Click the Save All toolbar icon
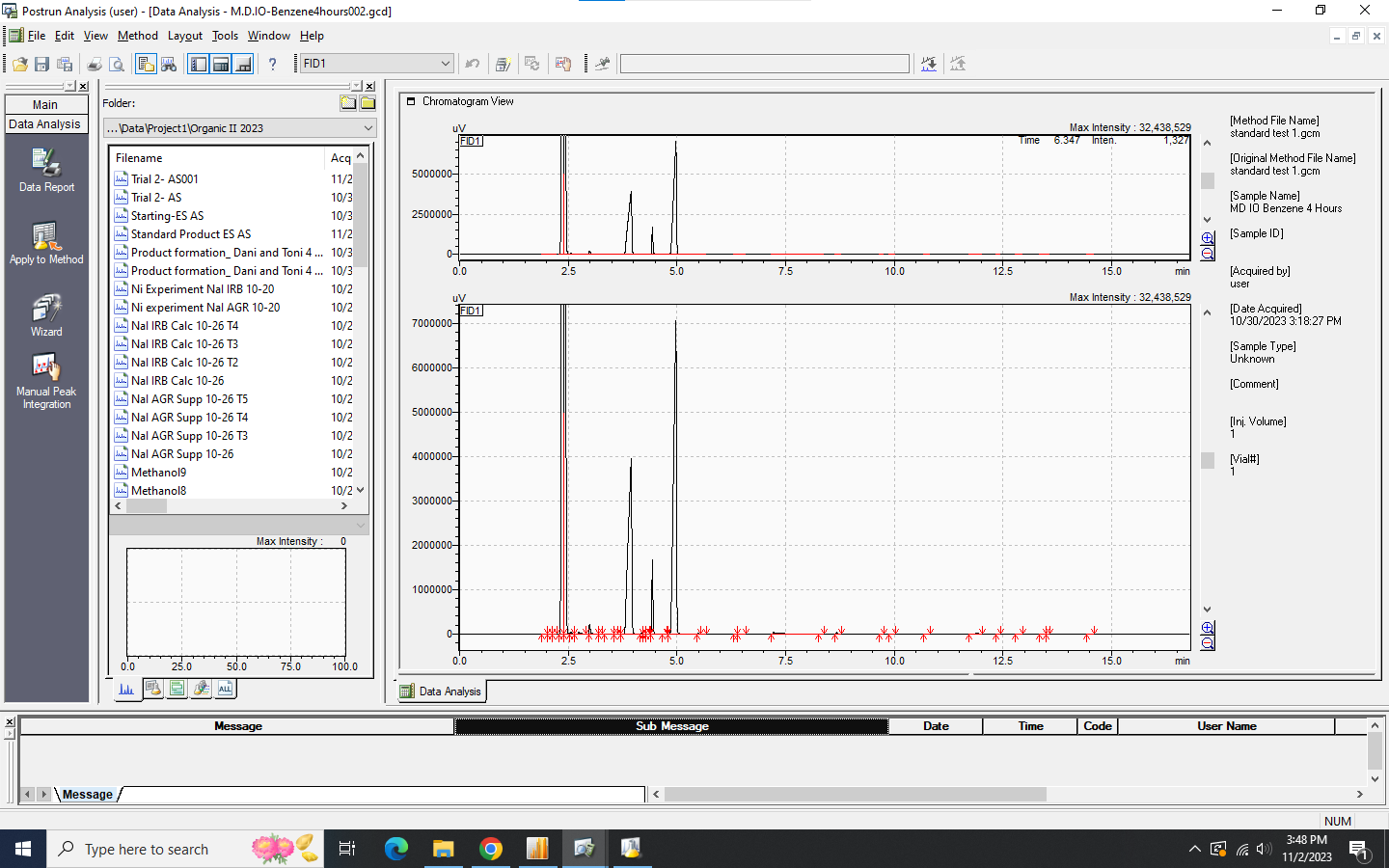The image size is (1389, 868). (x=65, y=64)
